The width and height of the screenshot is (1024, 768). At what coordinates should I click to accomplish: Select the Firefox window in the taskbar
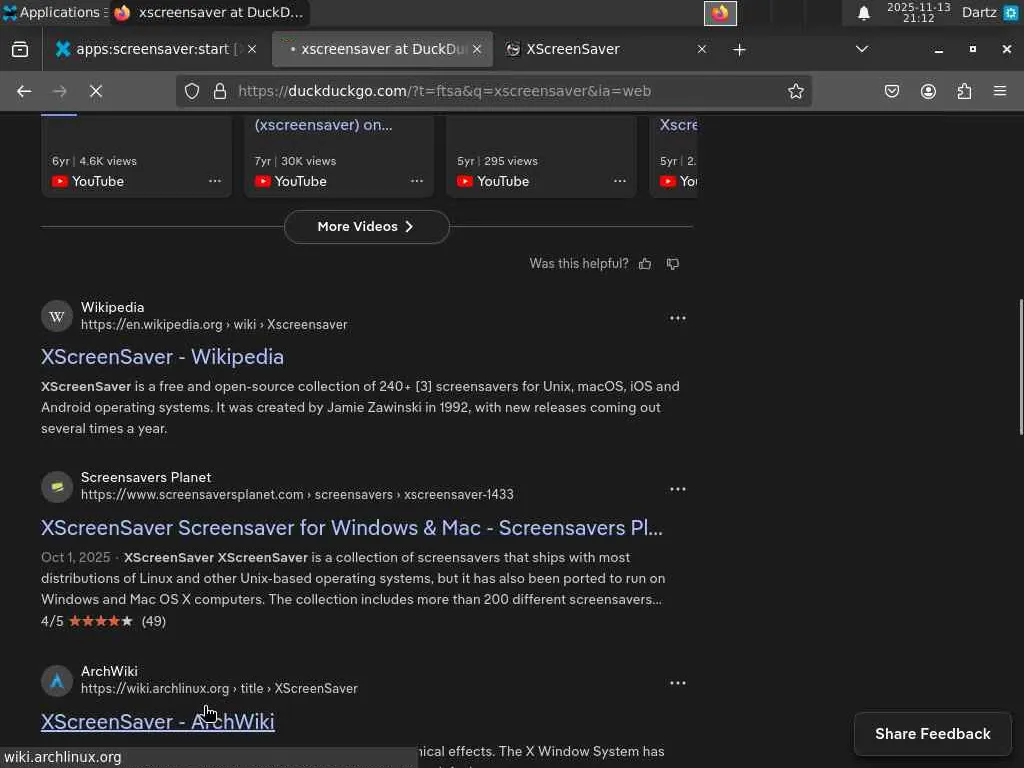pos(209,12)
